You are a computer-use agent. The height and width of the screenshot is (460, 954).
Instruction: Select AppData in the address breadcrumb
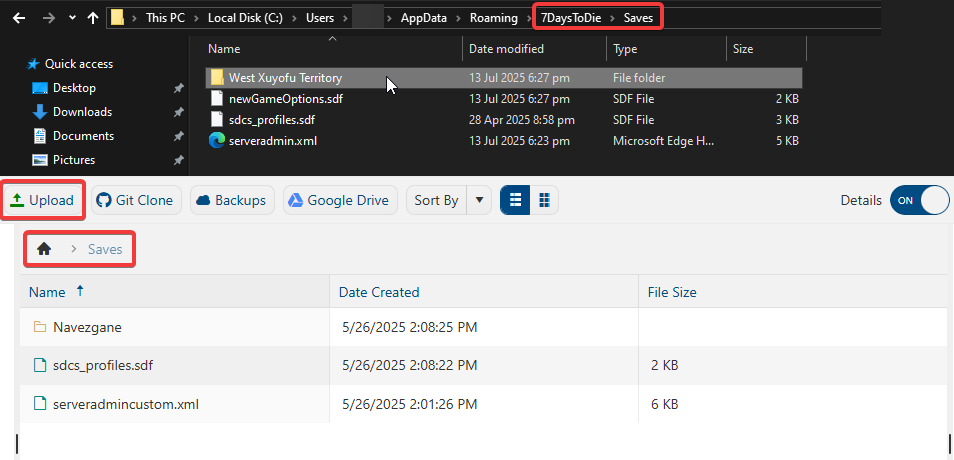click(423, 18)
